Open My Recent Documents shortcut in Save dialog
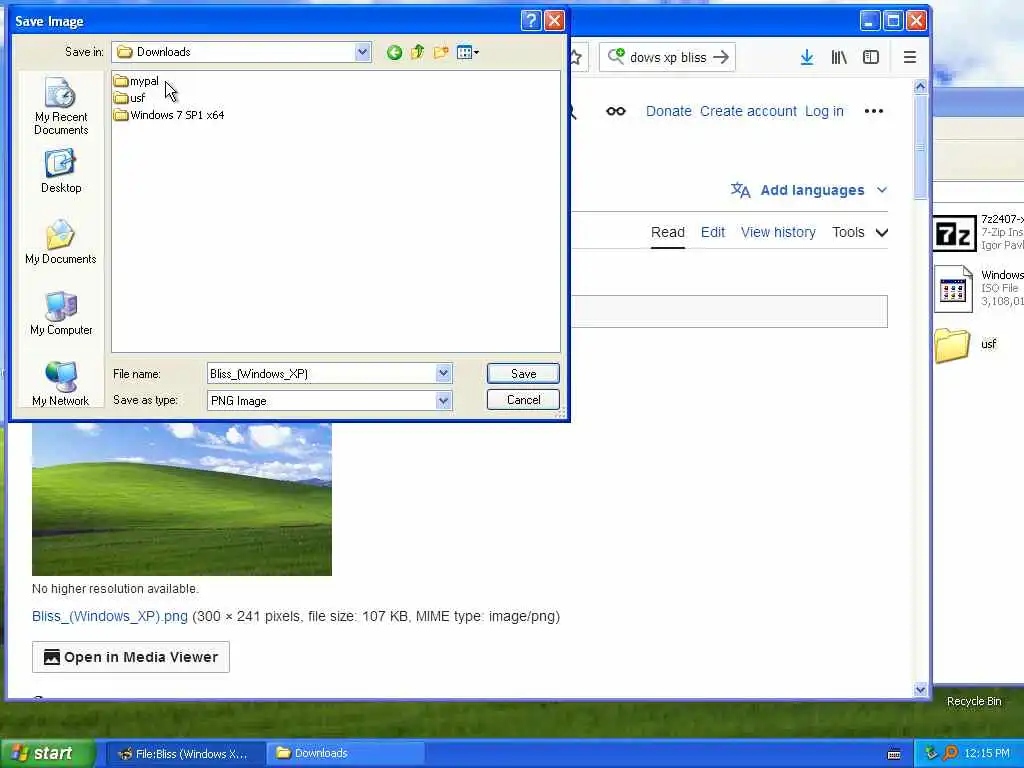 (x=61, y=106)
